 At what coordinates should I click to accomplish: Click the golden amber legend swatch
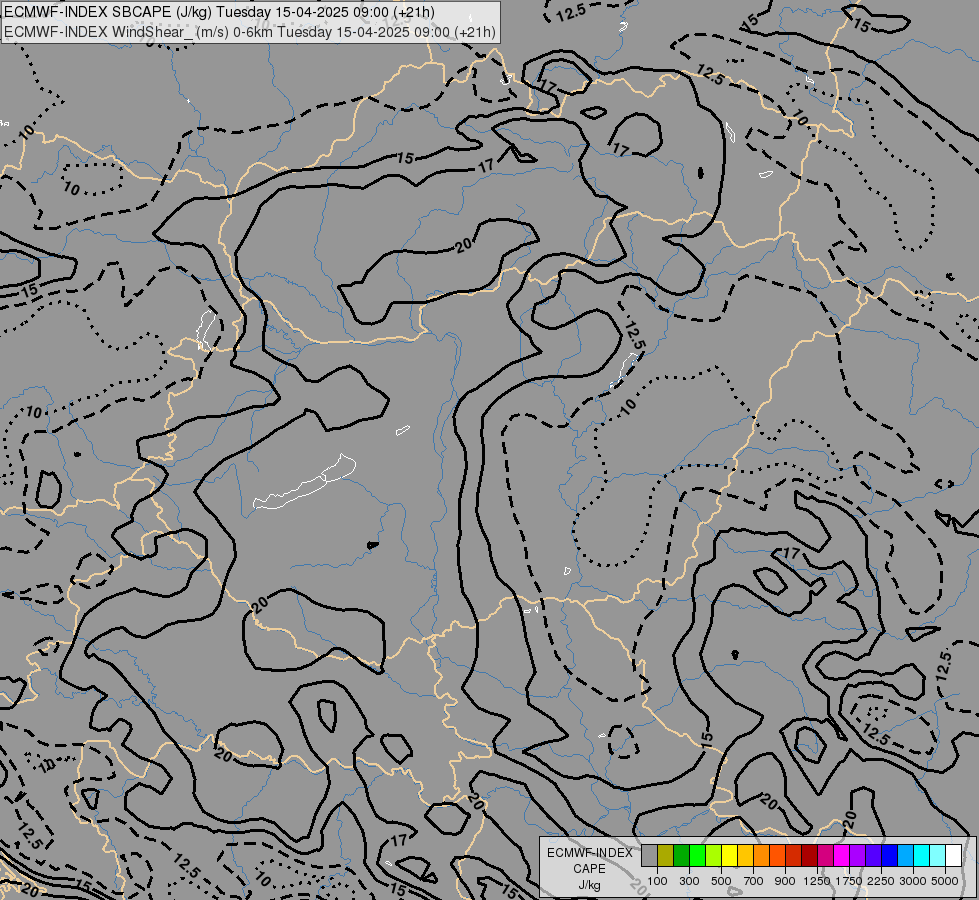click(745, 855)
